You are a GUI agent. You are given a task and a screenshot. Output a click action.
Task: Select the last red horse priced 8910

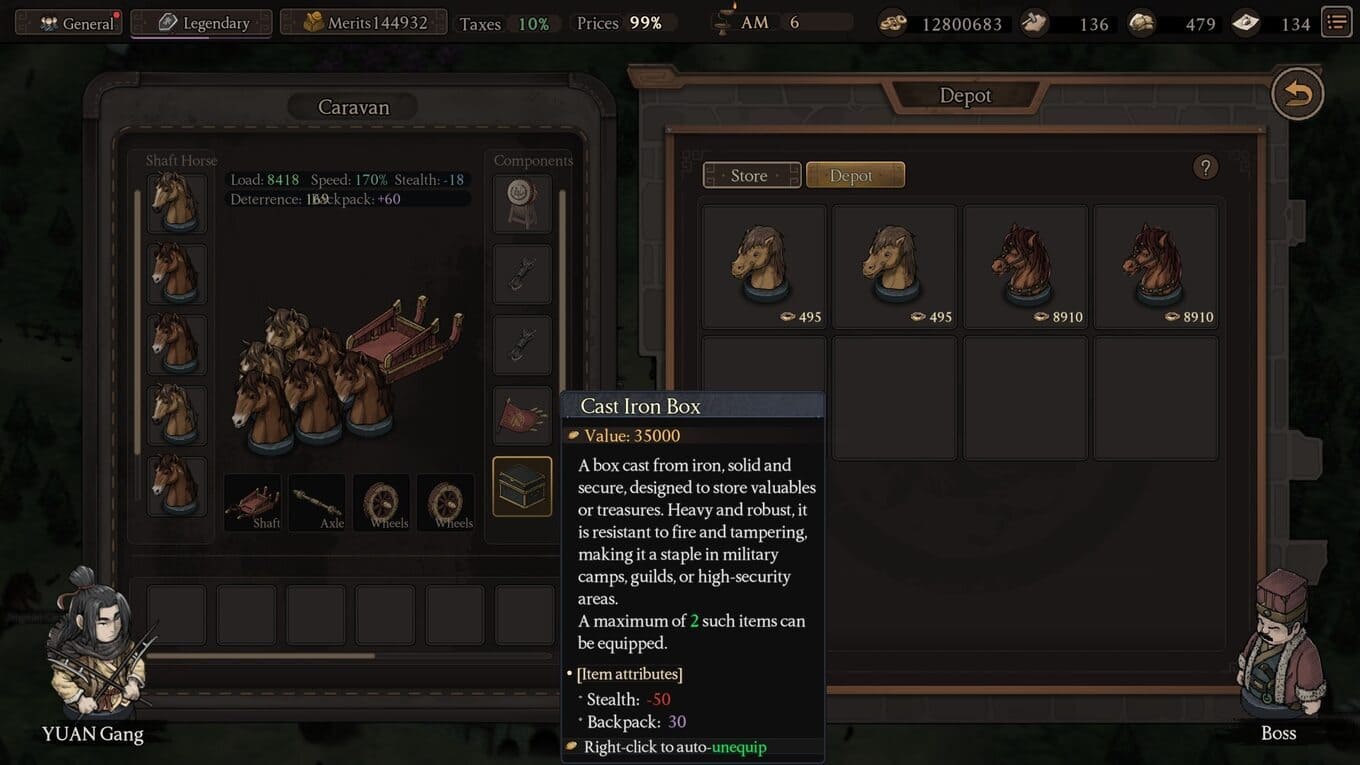pos(1155,267)
